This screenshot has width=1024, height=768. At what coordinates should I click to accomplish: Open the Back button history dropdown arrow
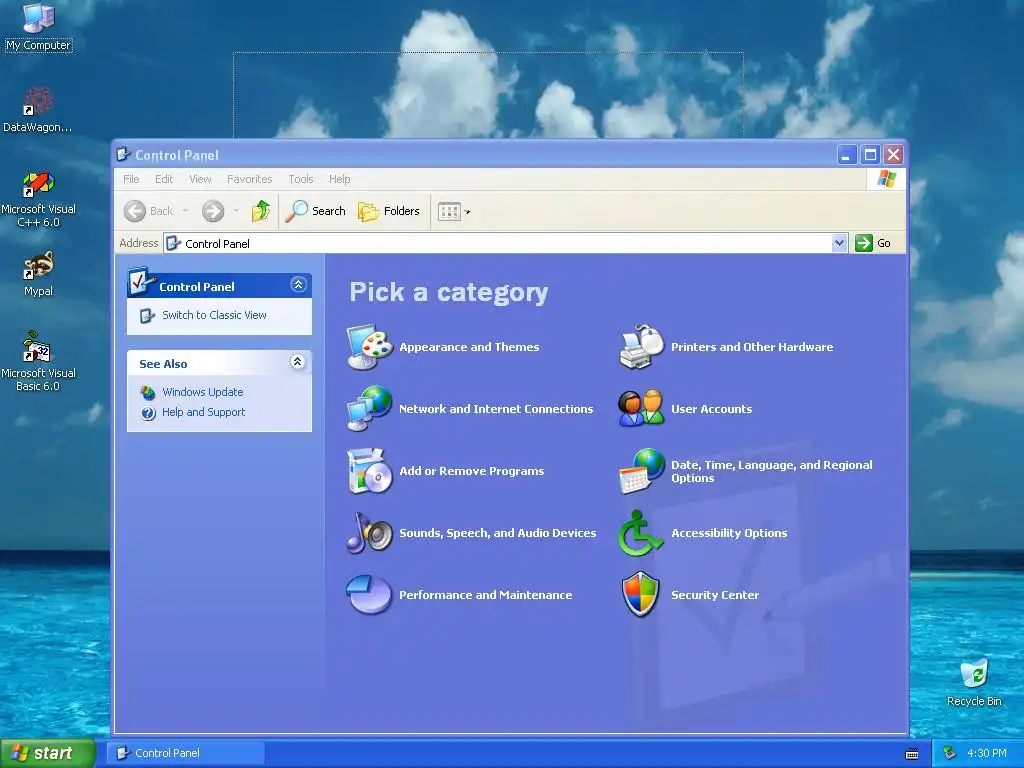pyautogui.click(x=185, y=211)
